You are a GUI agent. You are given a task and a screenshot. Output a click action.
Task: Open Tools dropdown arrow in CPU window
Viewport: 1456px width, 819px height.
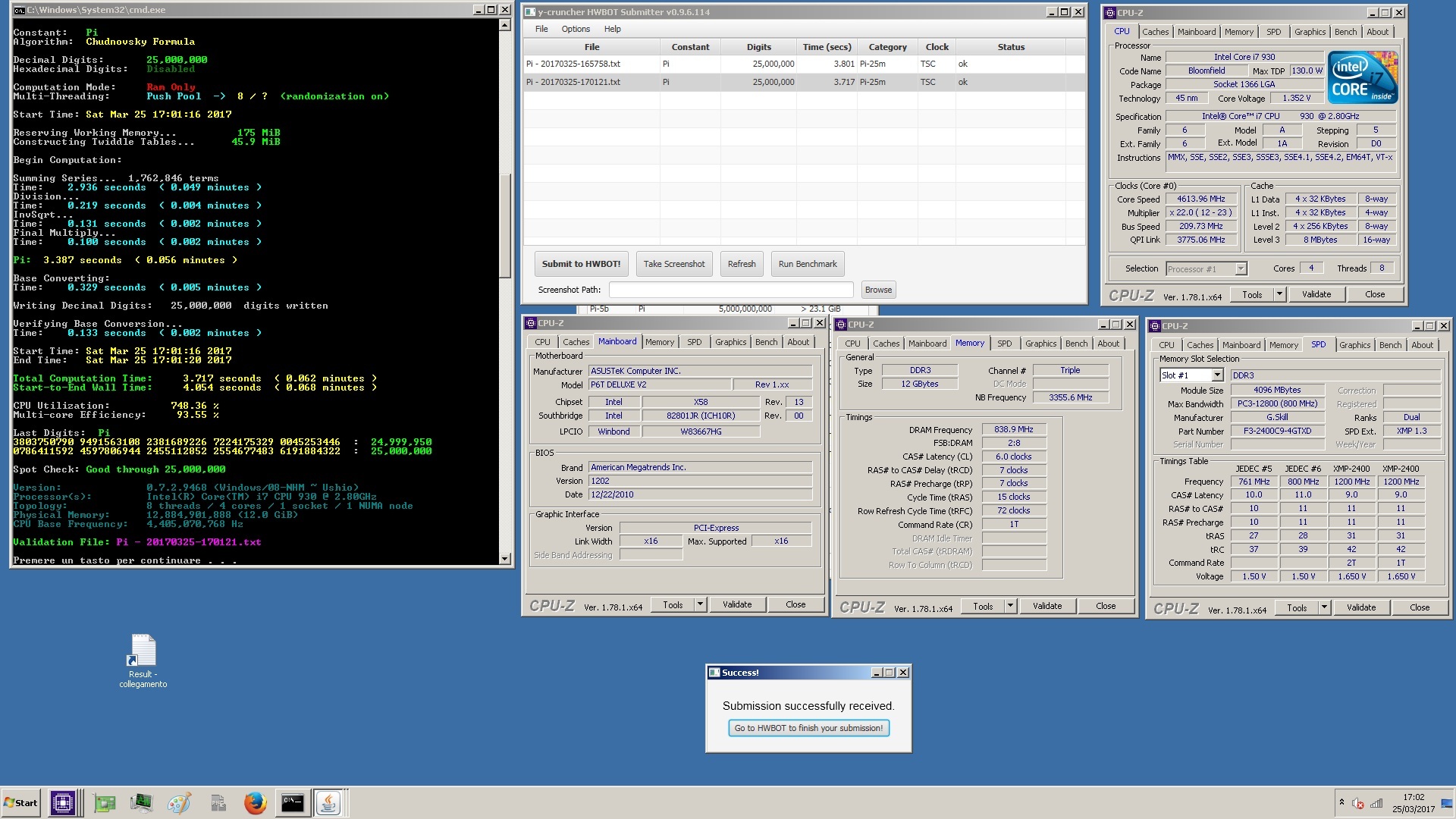pos(1279,294)
